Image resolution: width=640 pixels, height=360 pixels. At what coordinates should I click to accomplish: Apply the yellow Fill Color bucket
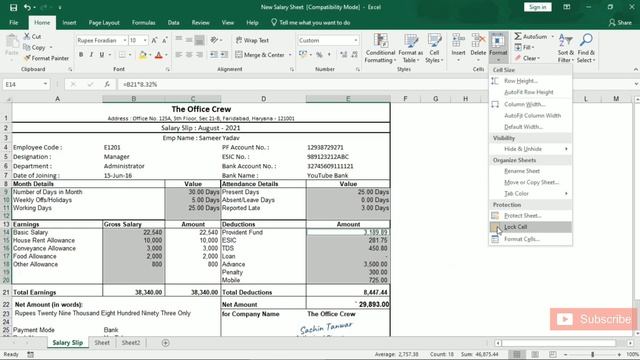[x=142, y=55]
